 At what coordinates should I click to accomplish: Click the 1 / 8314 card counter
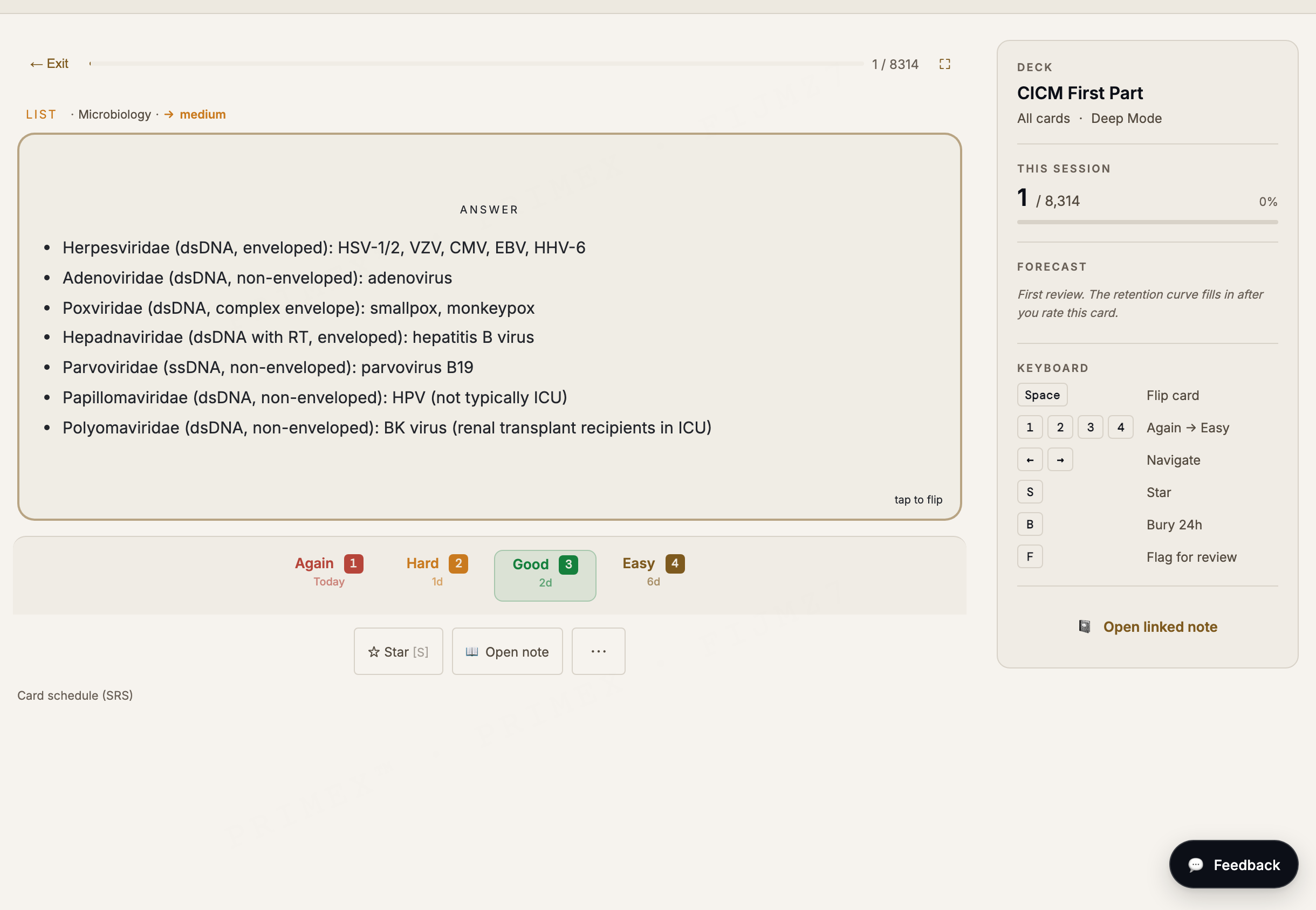[895, 64]
